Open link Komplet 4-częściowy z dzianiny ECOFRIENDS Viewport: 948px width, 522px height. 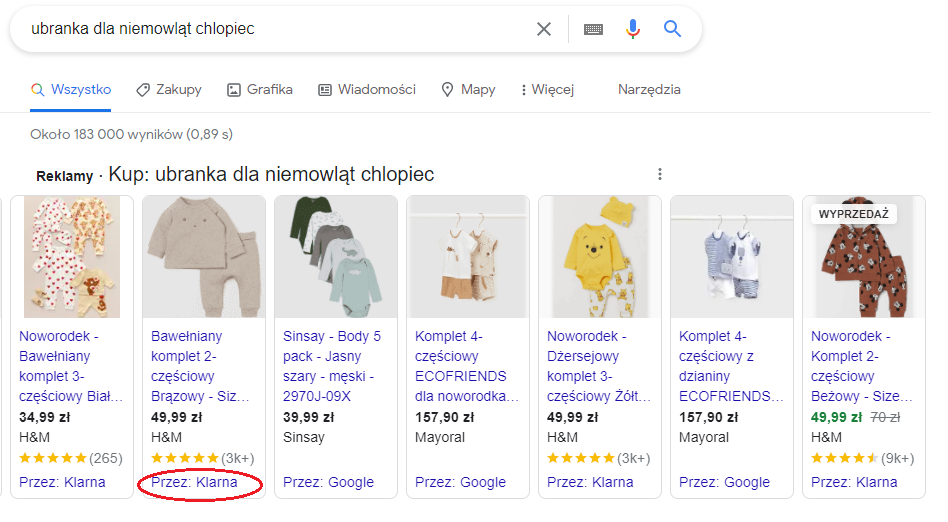click(x=731, y=366)
